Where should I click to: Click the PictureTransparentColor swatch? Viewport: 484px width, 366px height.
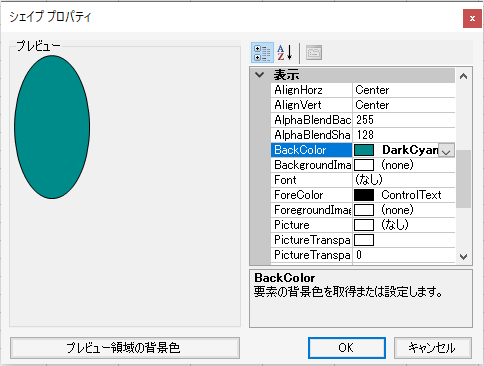point(364,240)
